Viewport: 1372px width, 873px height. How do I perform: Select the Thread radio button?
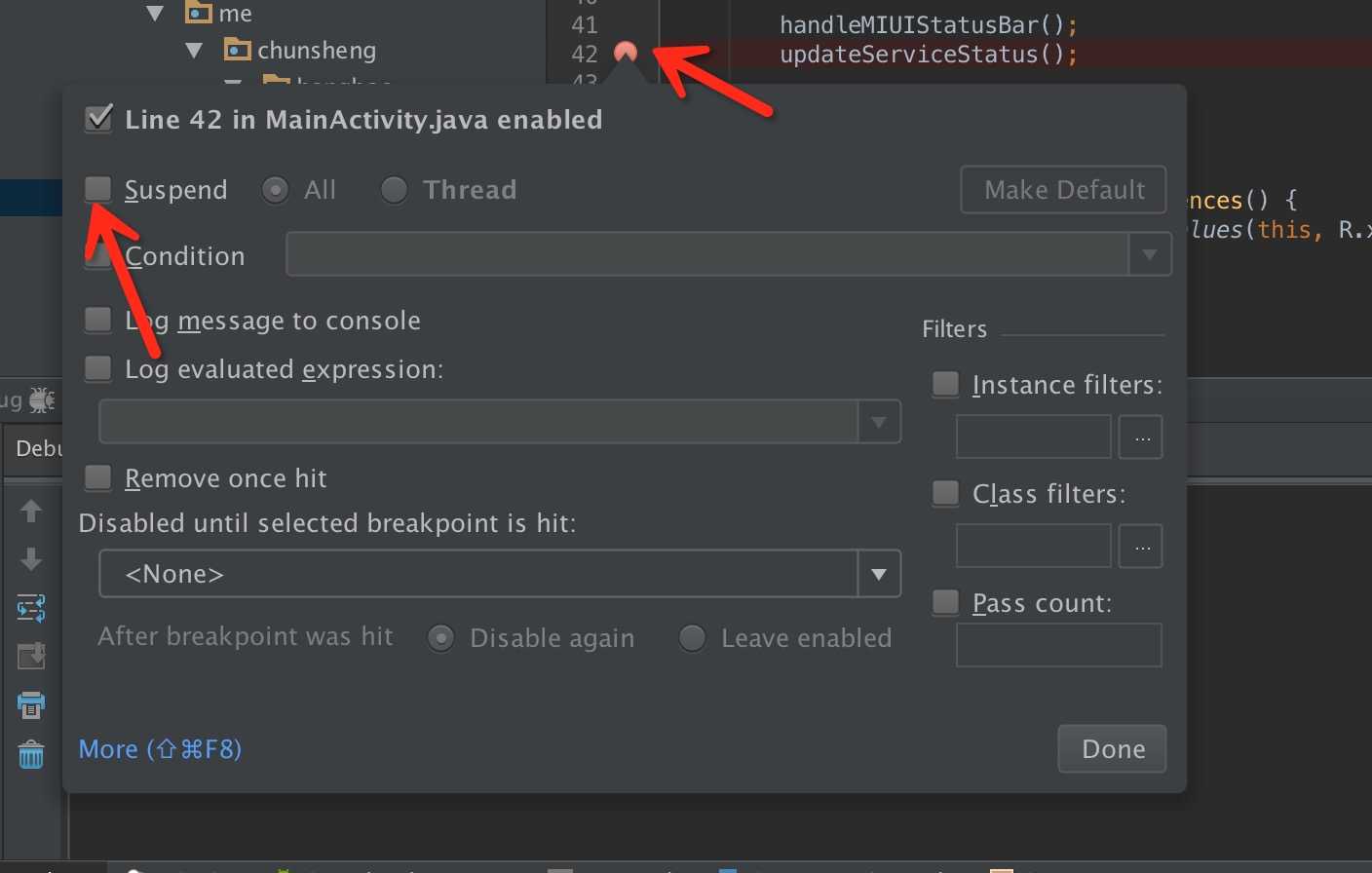394,190
